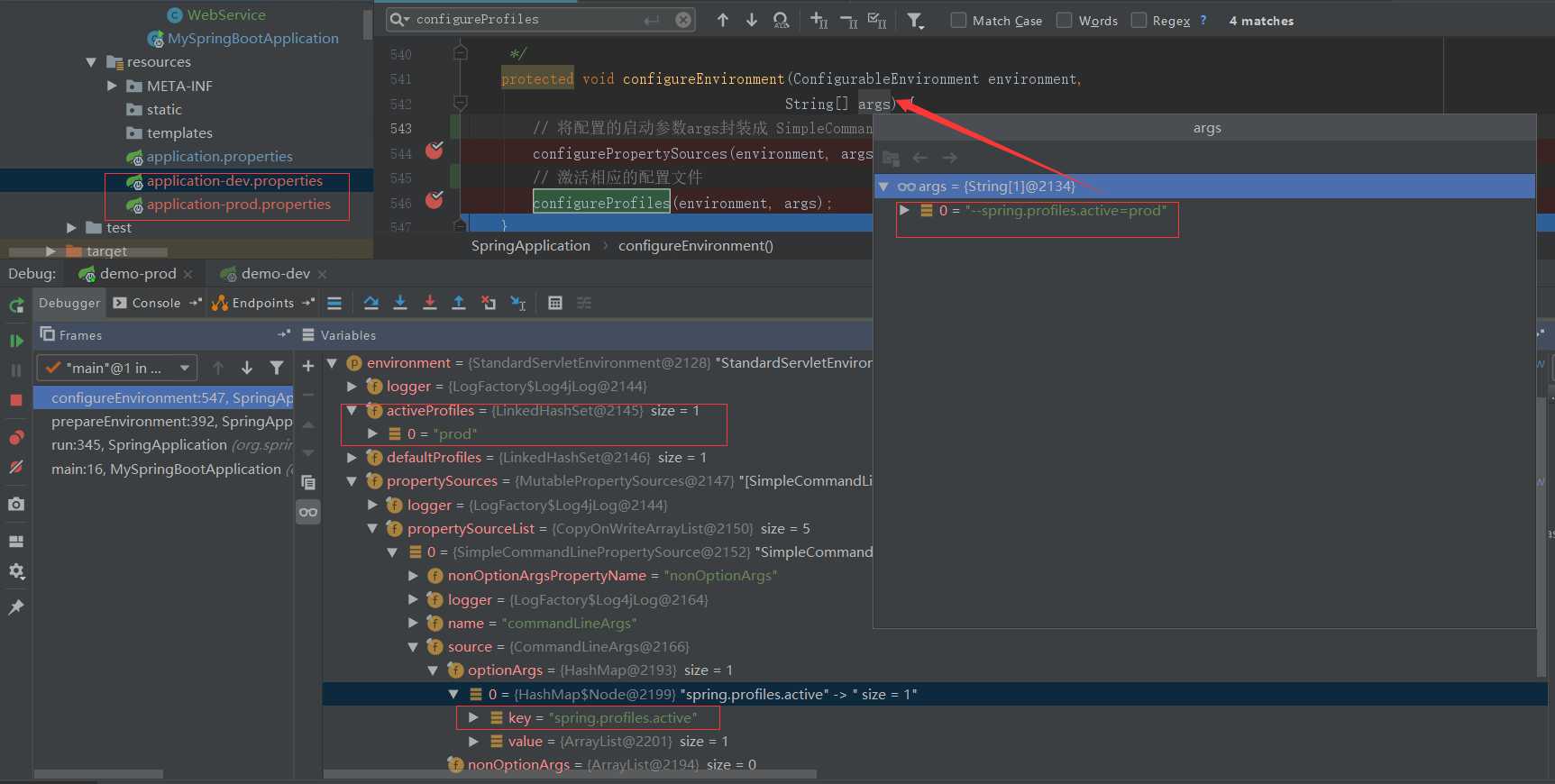Screen dimensions: 1555x784
Task: Show the execution point
Action: (334, 303)
